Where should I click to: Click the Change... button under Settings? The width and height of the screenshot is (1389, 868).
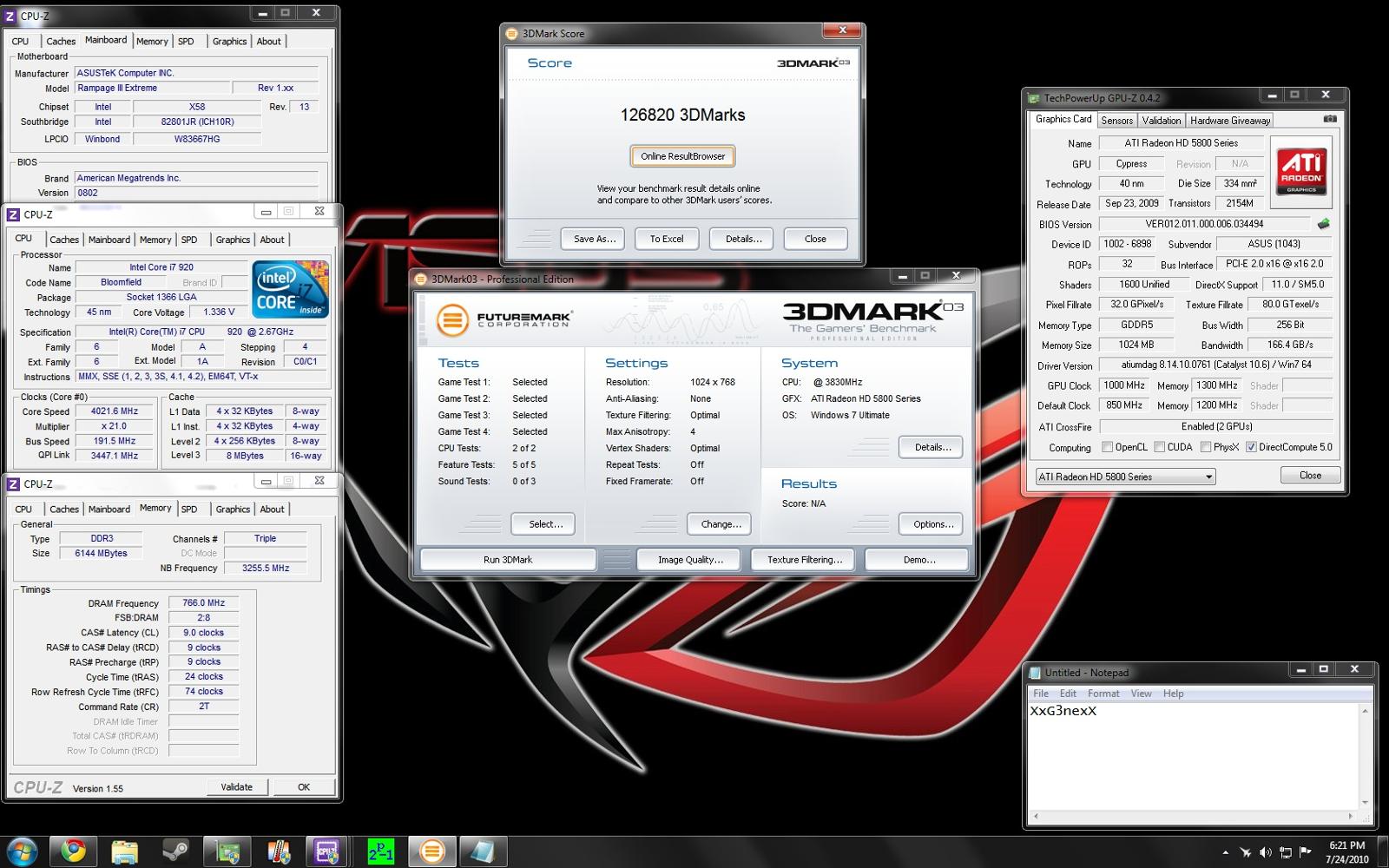pyautogui.click(x=721, y=524)
